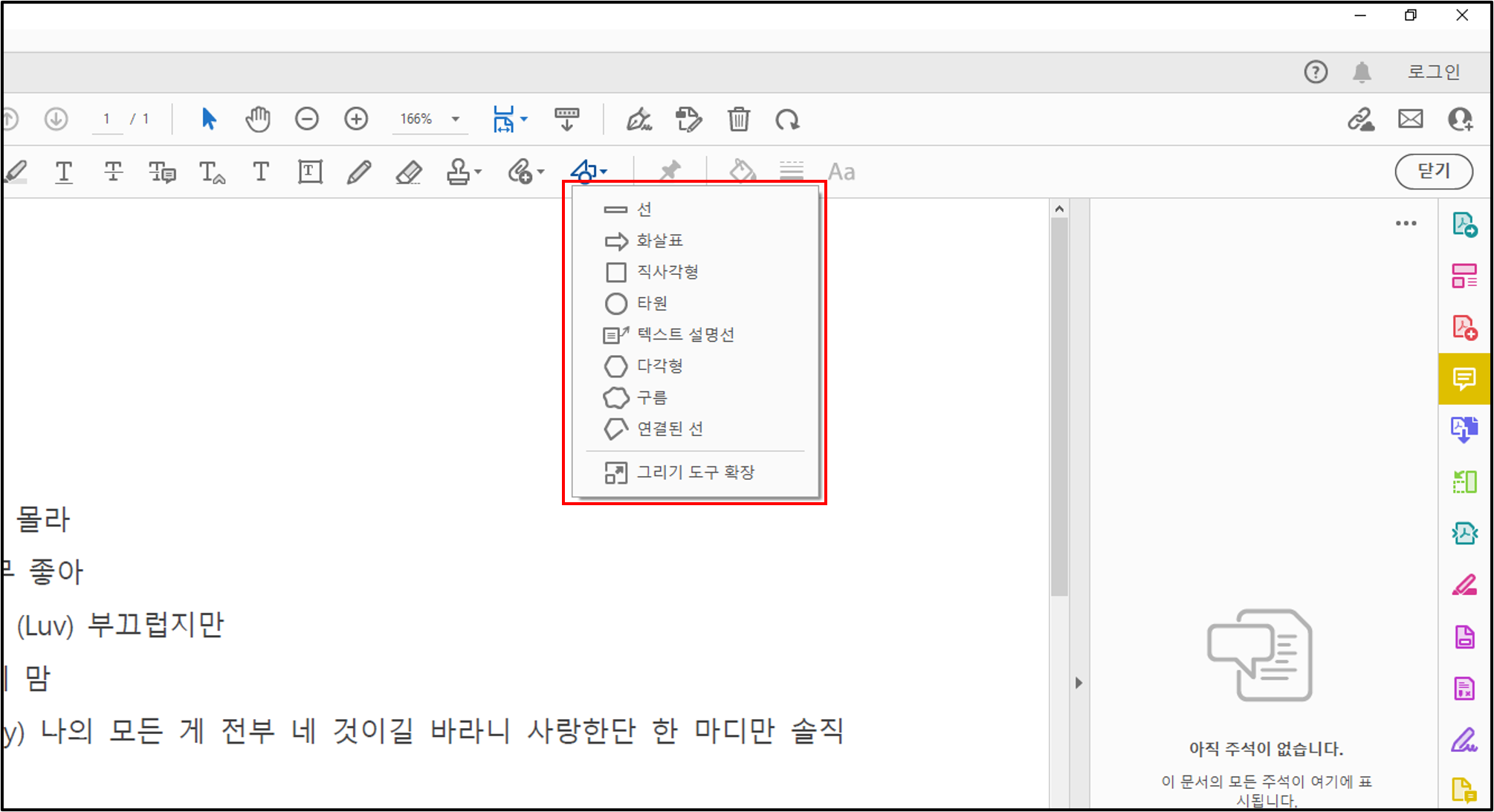Image resolution: width=1494 pixels, height=812 pixels.
Task: Choose 화살표 from drawing menu
Action: point(659,241)
